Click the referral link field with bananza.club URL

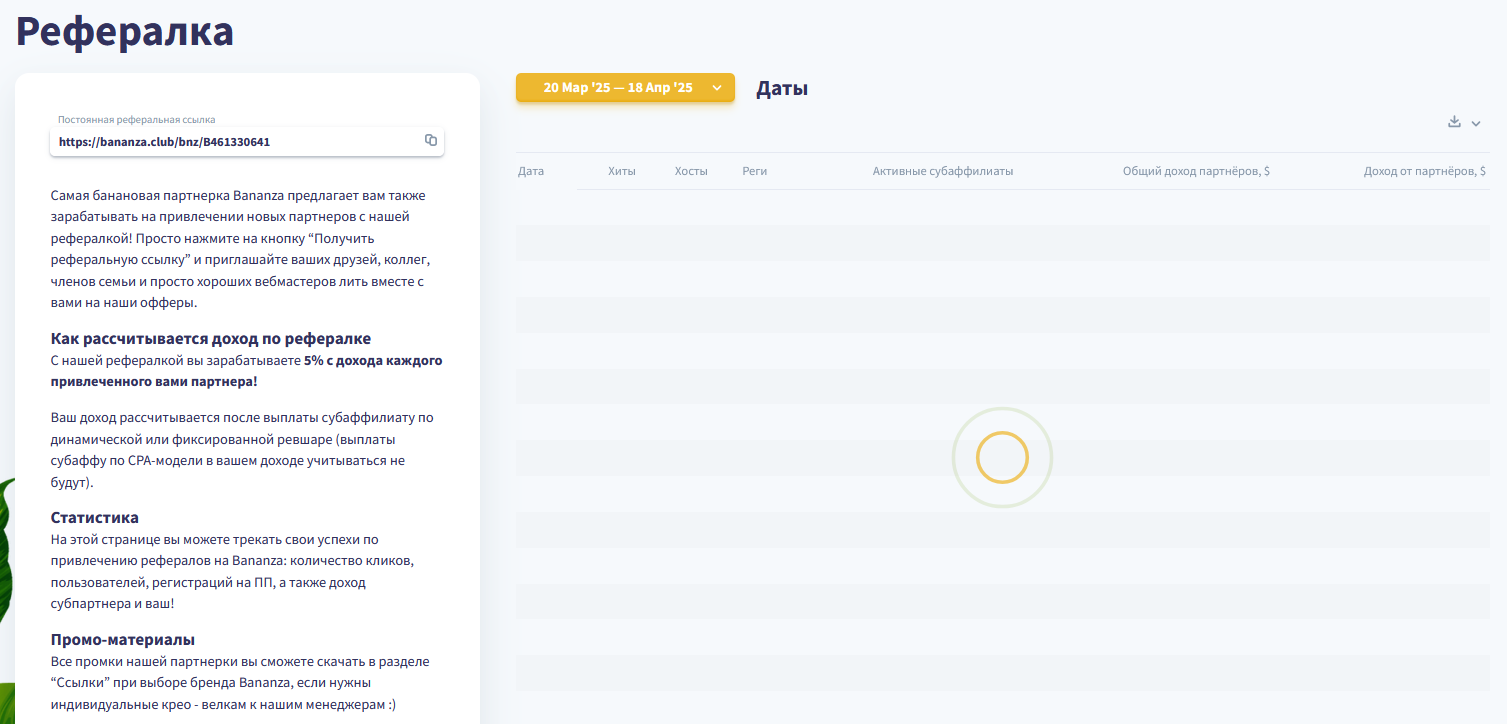[247, 142]
